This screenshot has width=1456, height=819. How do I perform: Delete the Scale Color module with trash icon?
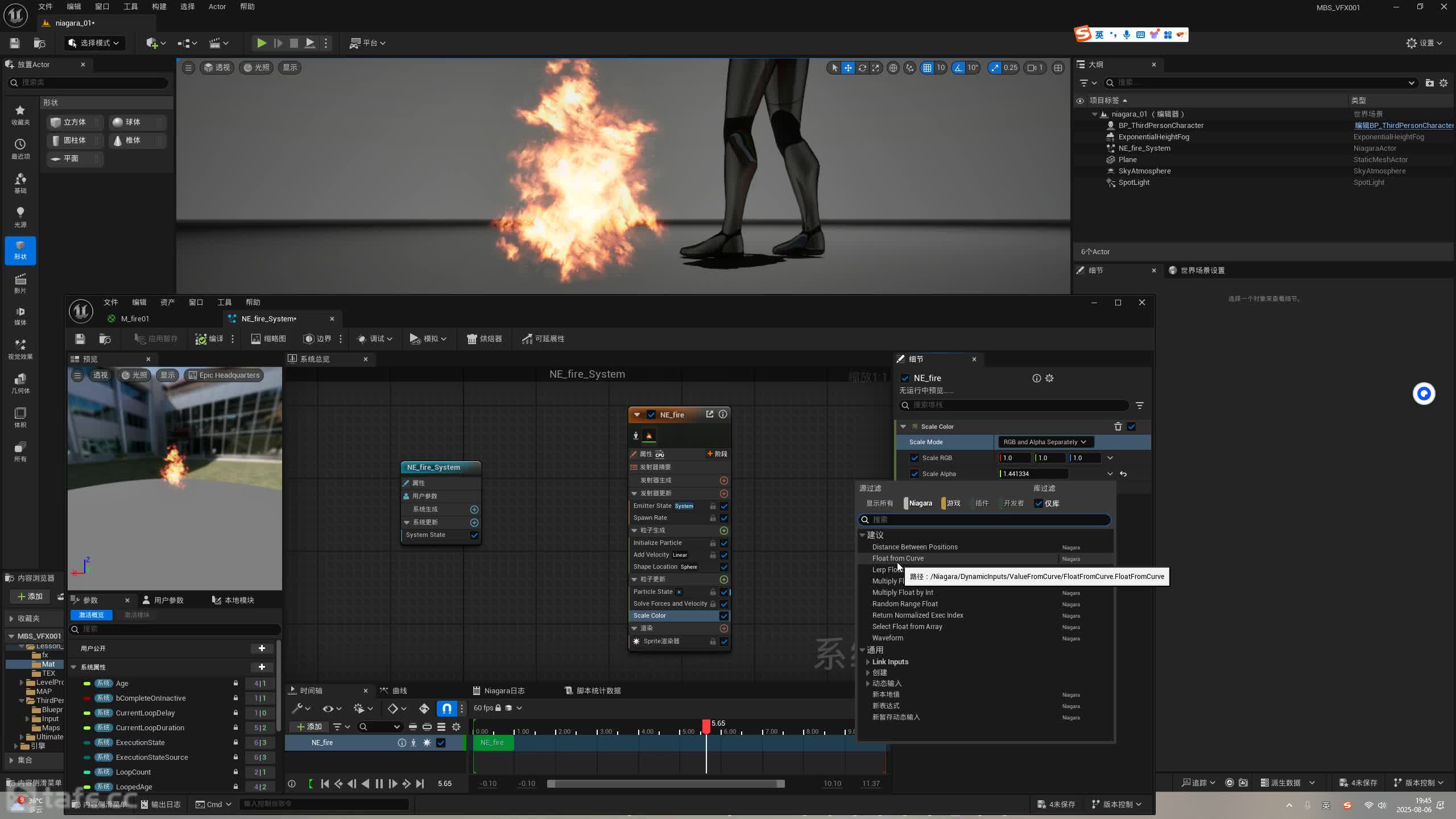pyautogui.click(x=1118, y=427)
